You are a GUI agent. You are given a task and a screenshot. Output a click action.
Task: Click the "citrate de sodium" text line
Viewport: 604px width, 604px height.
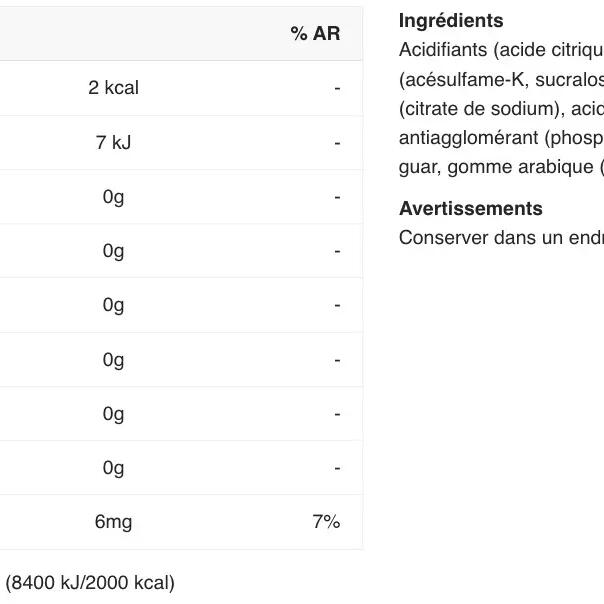500,109
